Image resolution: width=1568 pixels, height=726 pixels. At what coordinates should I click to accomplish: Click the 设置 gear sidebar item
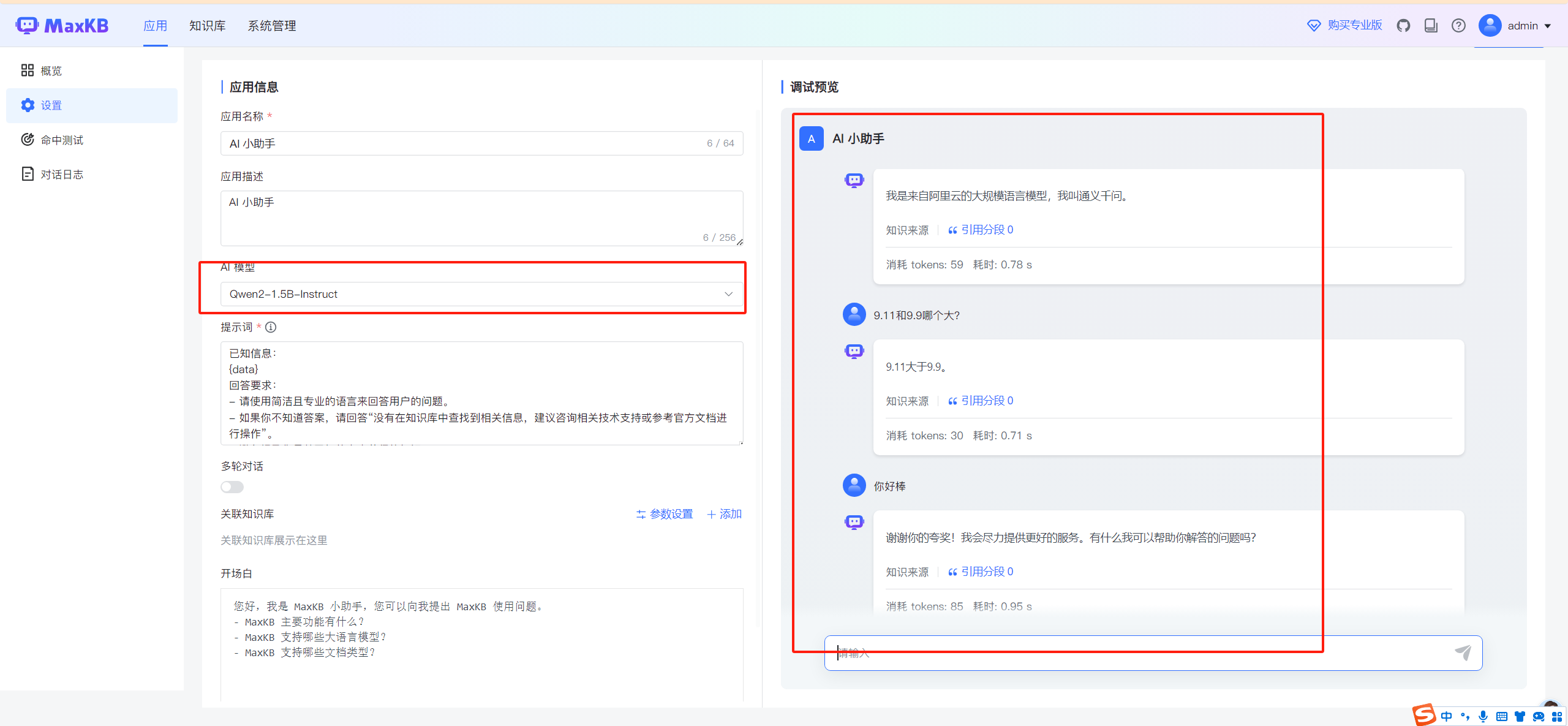[x=50, y=105]
